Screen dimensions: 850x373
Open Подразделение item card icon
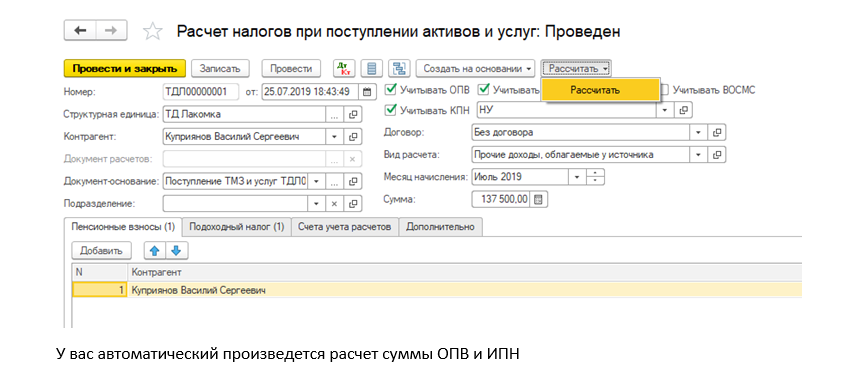pos(353,204)
